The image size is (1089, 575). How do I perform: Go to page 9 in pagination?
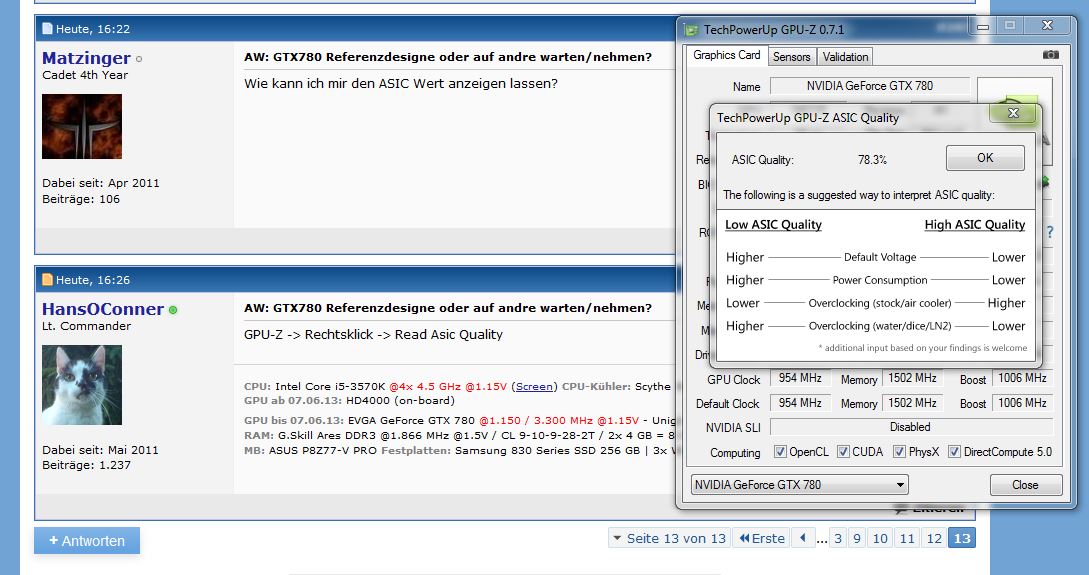pos(857,538)
